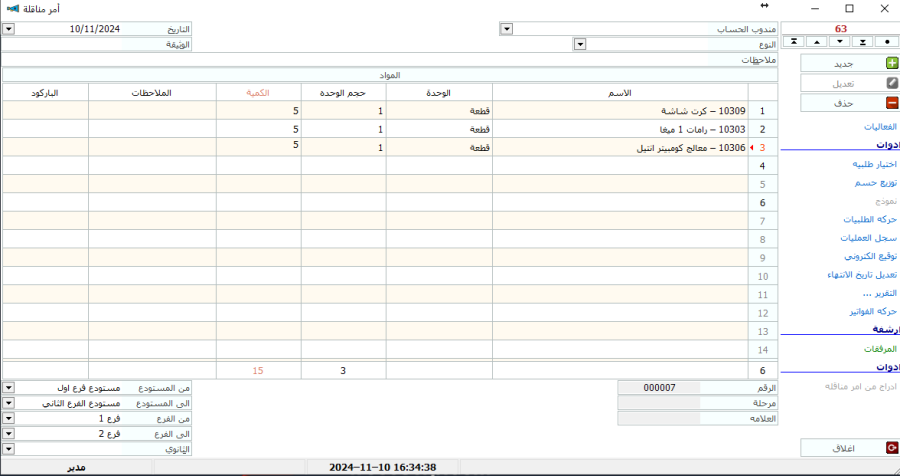Open حركه الطلبيات link
900x476 pixels.
click(x=870, y=219)
